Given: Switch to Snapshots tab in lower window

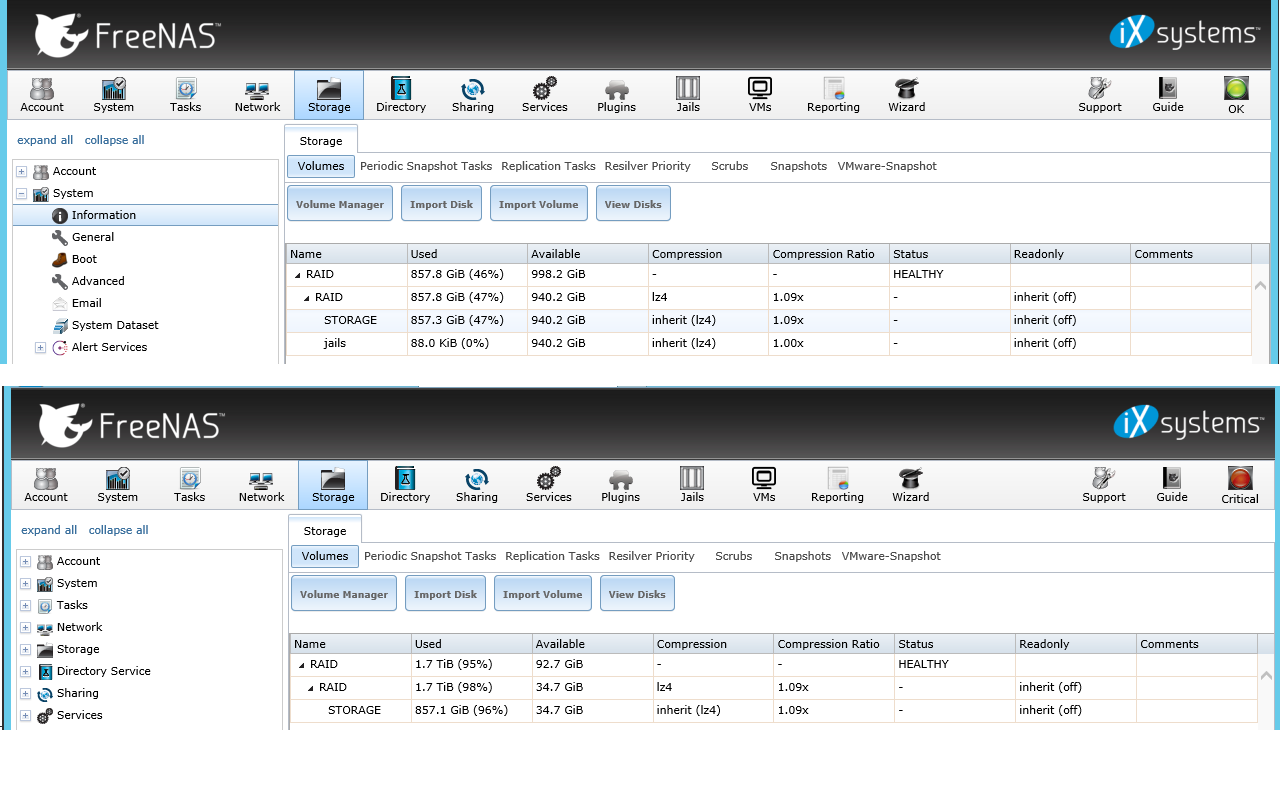Looking at the screenshot, I should (802, 556).
